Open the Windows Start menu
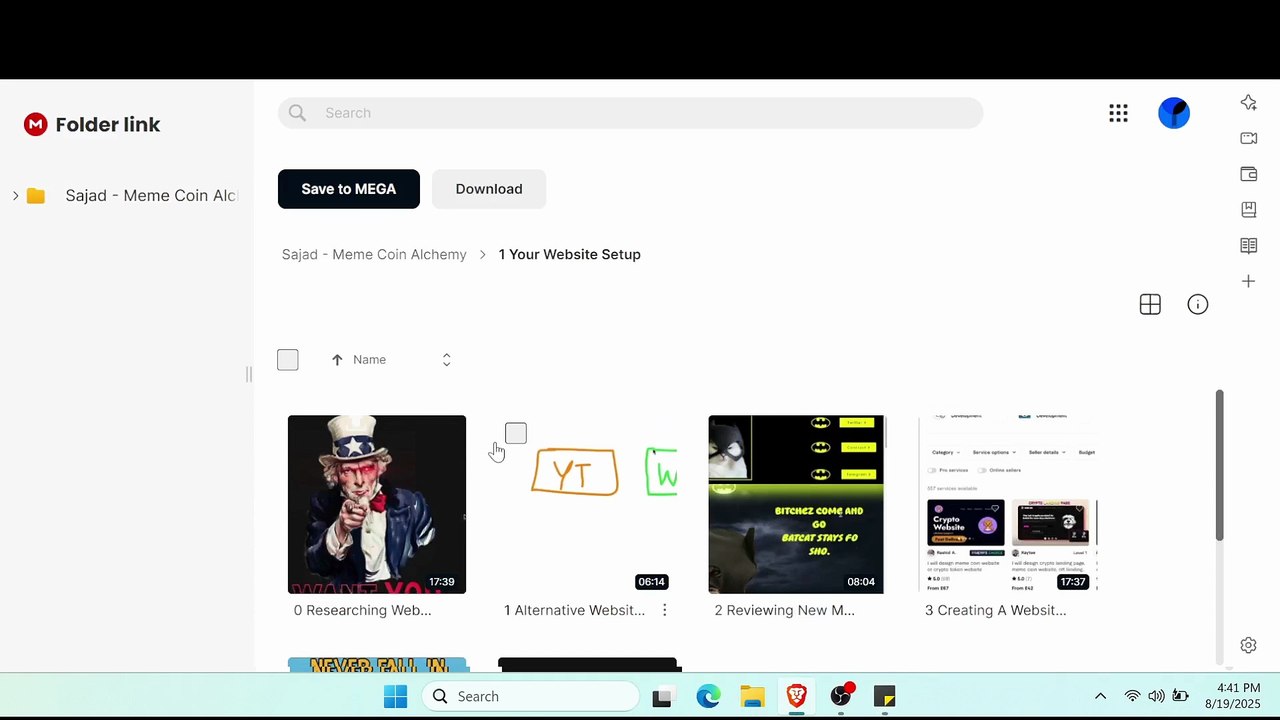This screenshot has height=720, width=1280. tap(396, 696)
